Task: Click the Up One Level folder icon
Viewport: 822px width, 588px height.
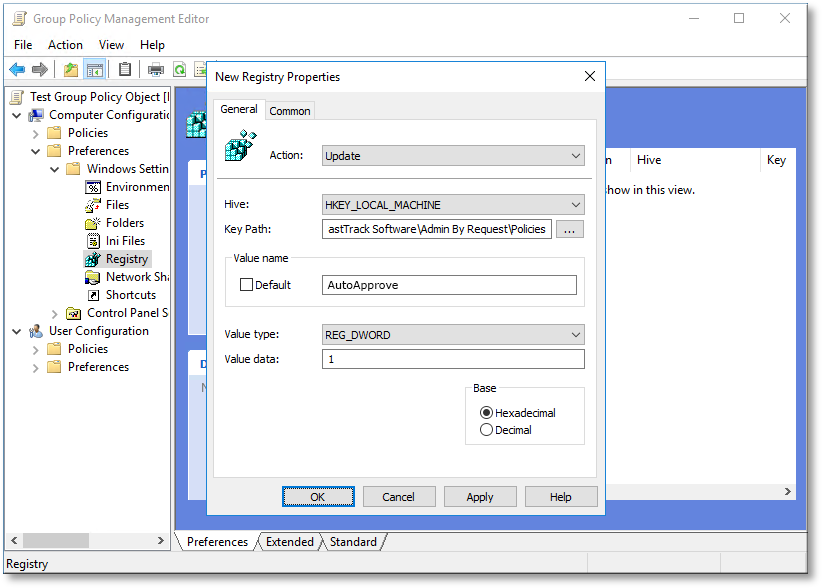Action: 70,69
